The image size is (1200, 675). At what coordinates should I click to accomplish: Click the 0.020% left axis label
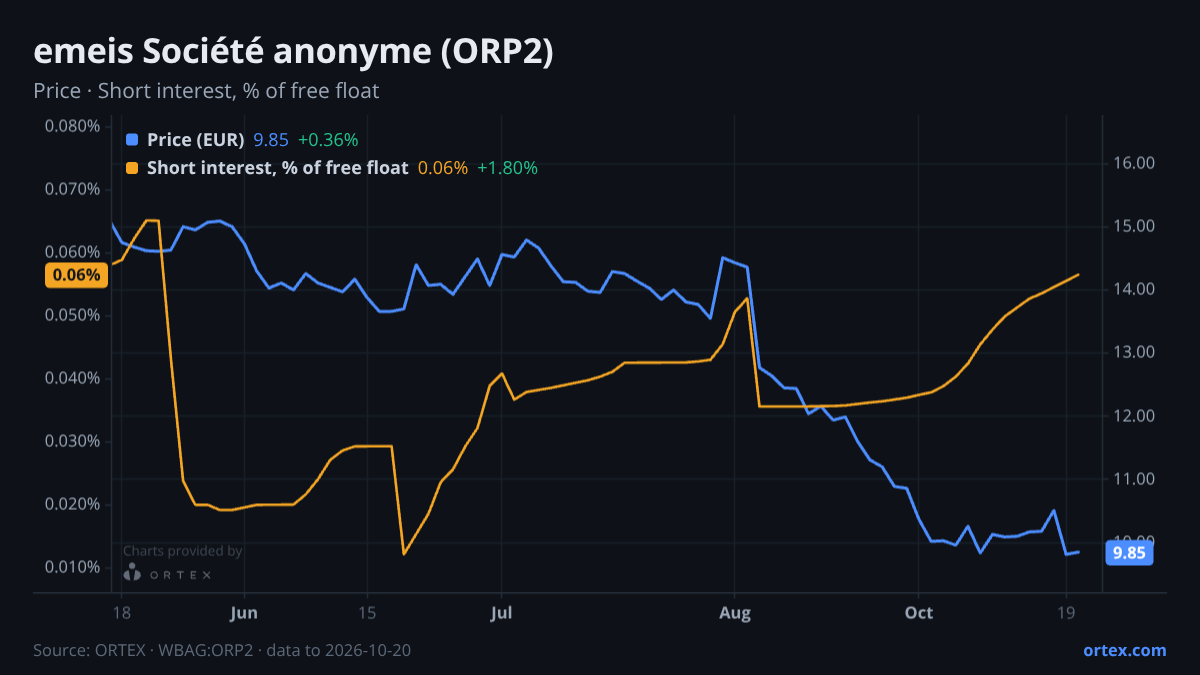click(72, 504)
